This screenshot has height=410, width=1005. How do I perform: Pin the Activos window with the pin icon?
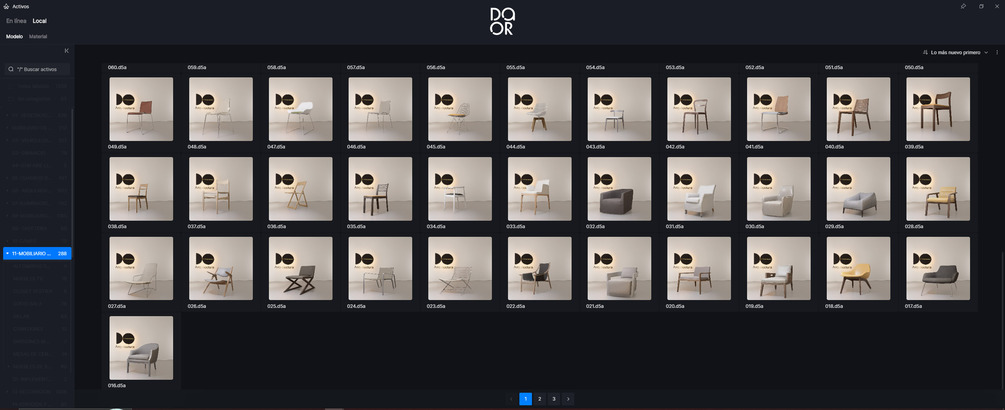point(963,6)
